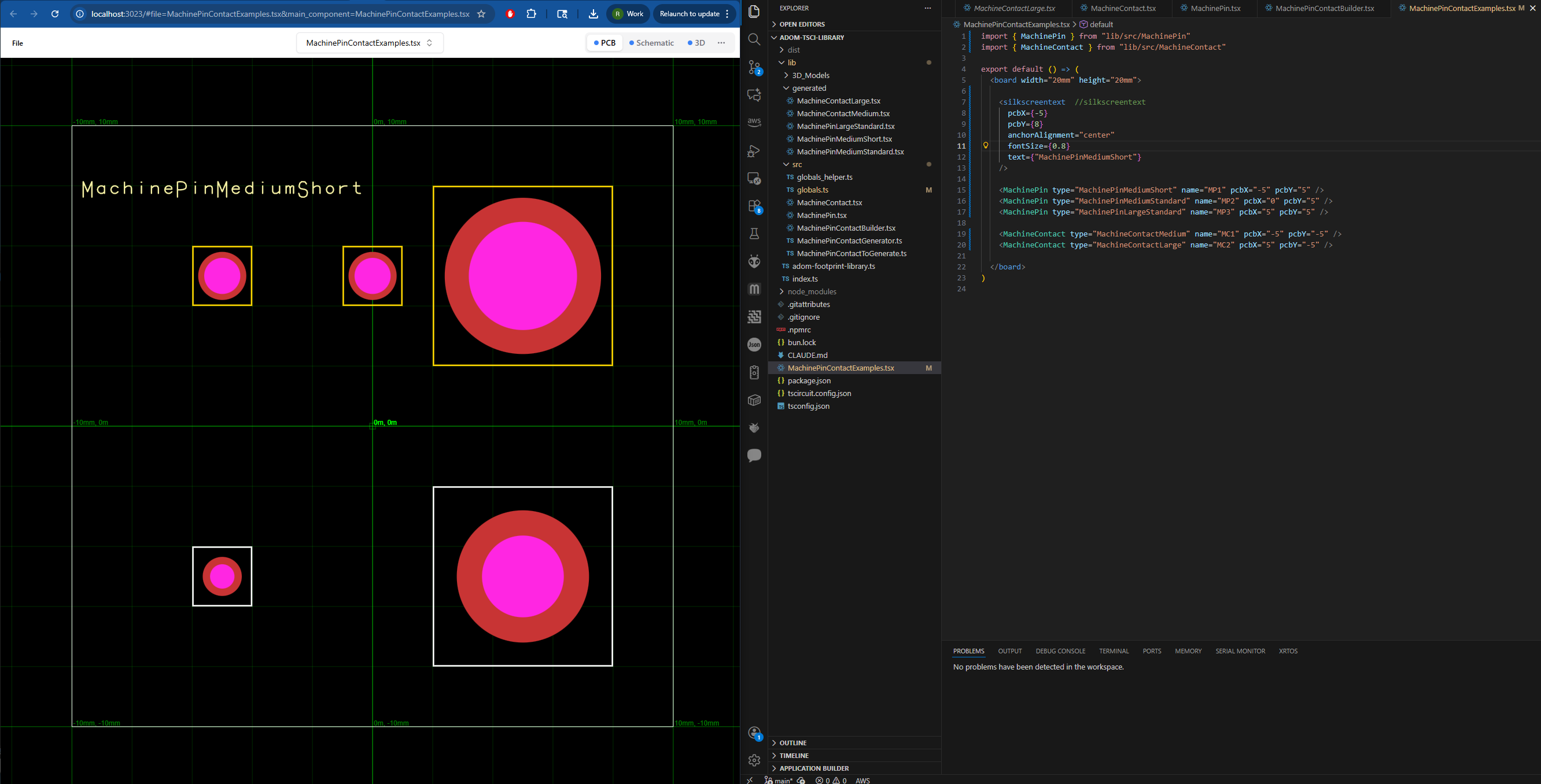
Task: Switch preview to 3D view
Action: [696, 43]
